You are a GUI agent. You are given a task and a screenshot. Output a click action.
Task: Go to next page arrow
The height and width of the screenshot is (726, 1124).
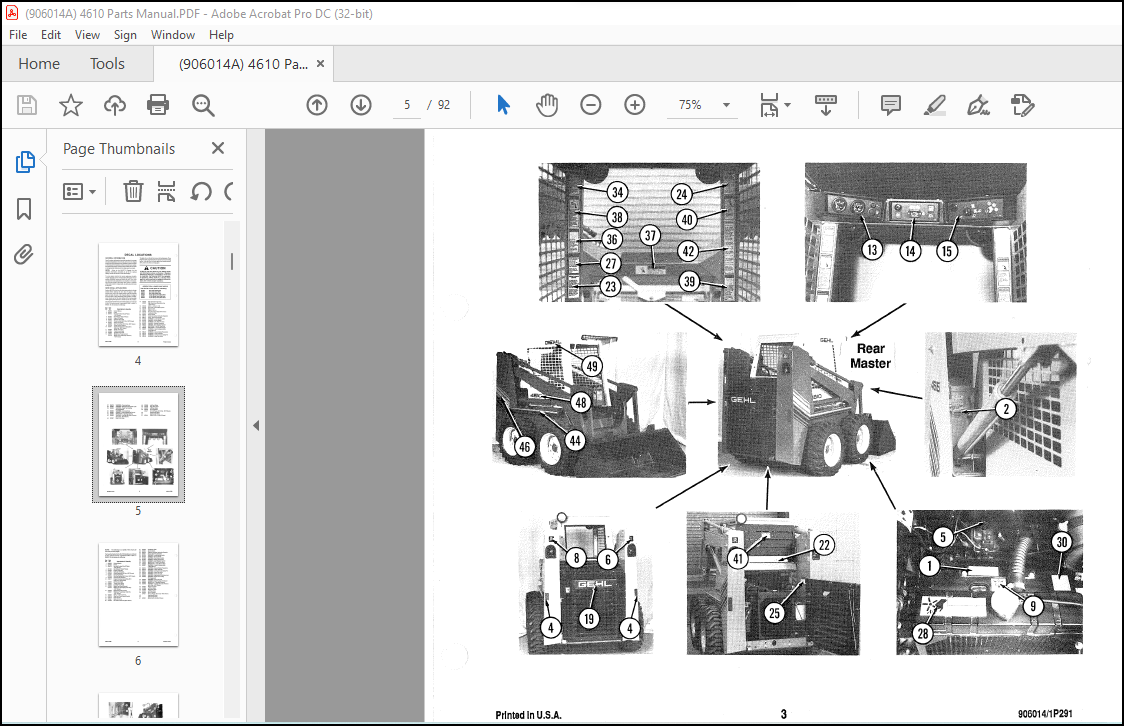(x=361, y=105)
